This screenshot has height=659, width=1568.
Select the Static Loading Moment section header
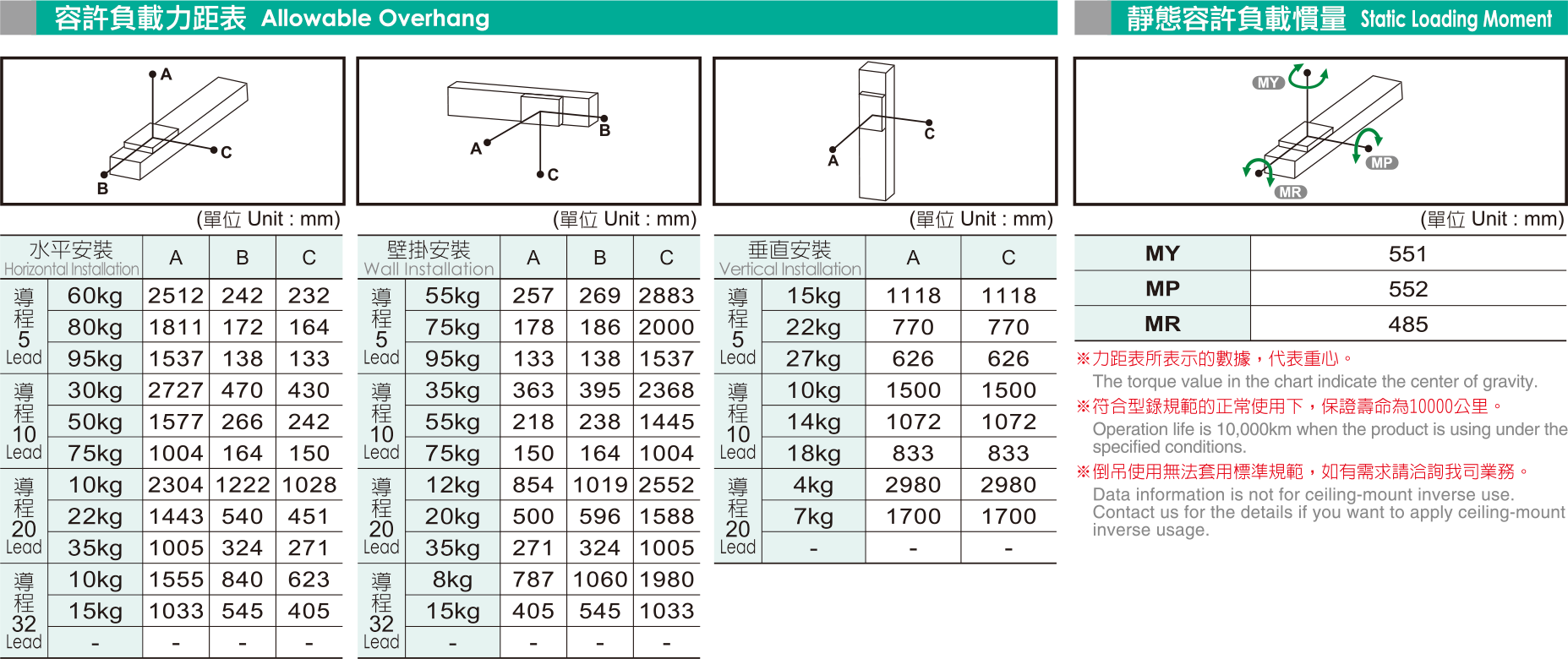(1338, 18)
